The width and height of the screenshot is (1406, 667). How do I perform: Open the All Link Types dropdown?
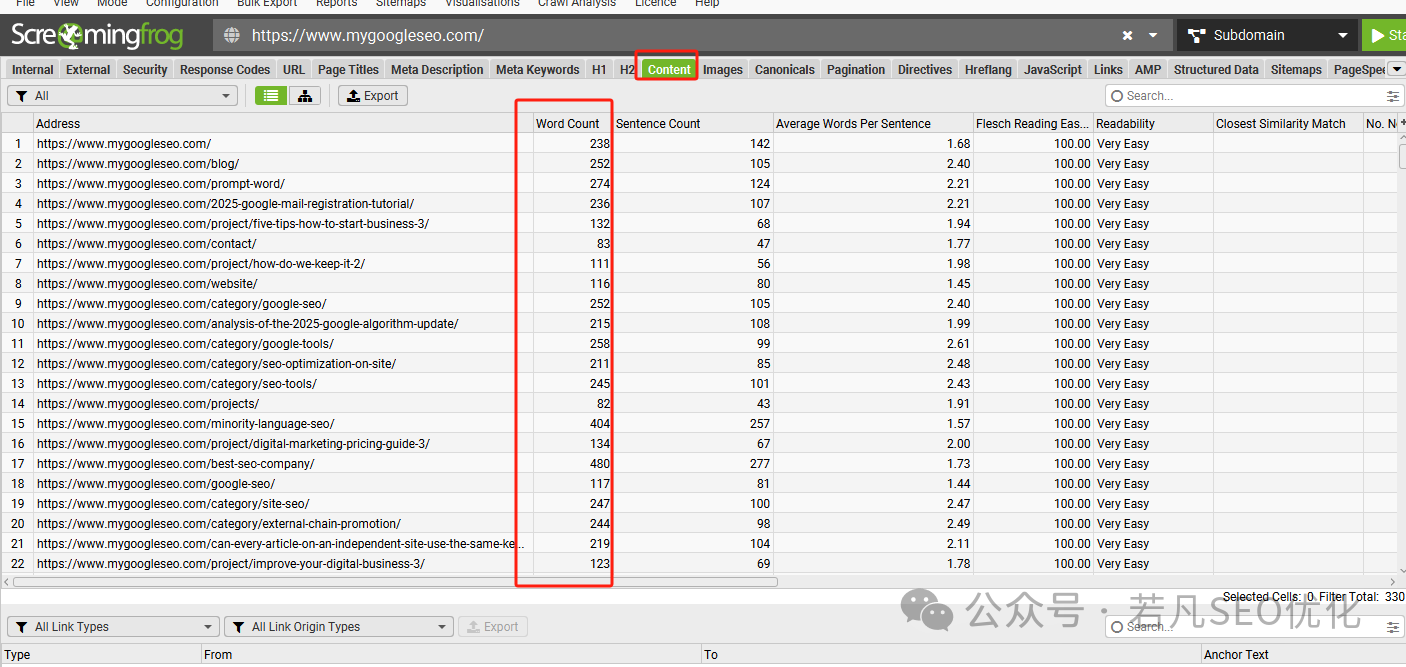pyautogui.click(x=113, y=627)
